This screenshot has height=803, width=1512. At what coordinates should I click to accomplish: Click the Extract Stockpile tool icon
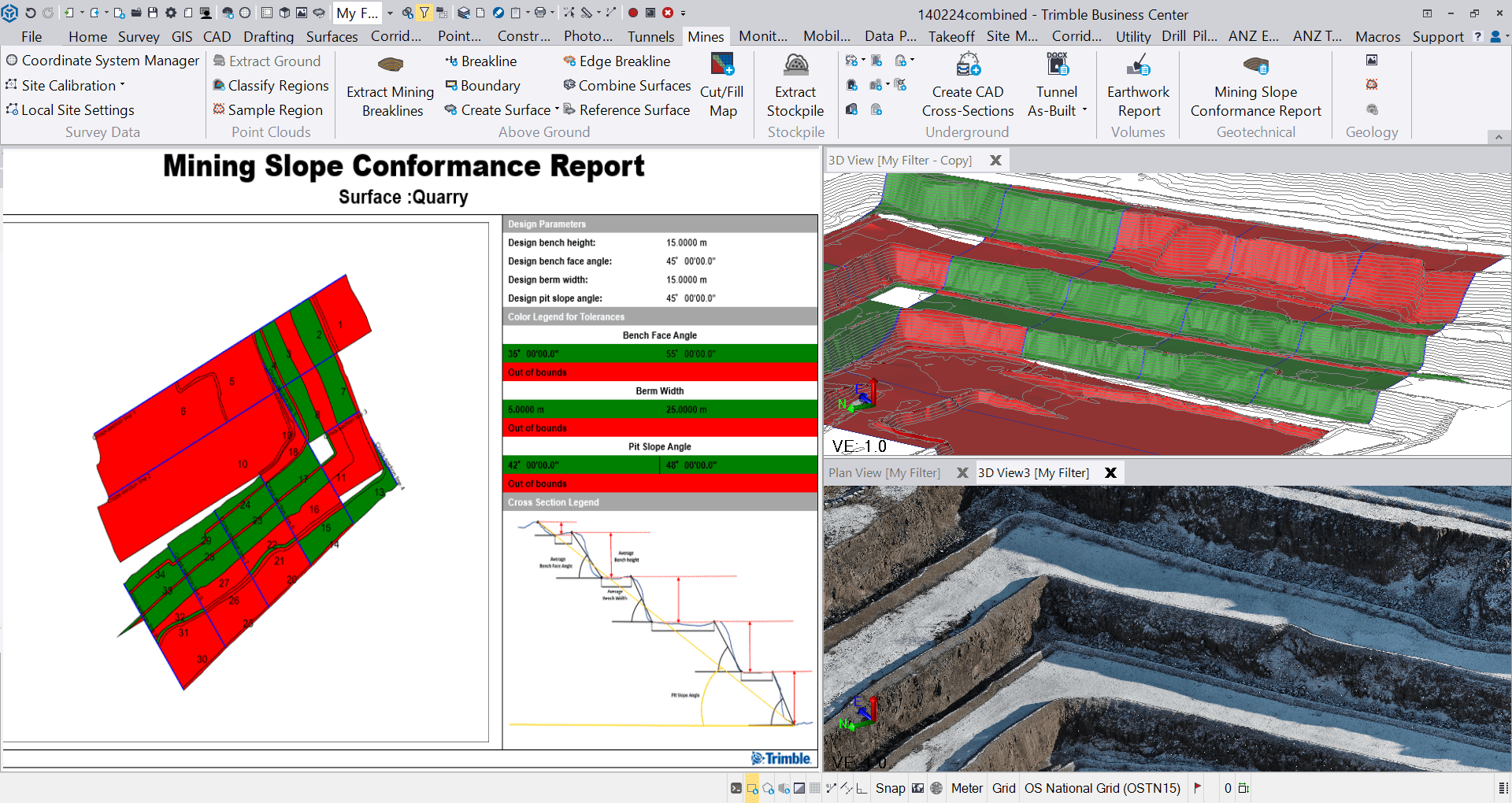(795, 65)
